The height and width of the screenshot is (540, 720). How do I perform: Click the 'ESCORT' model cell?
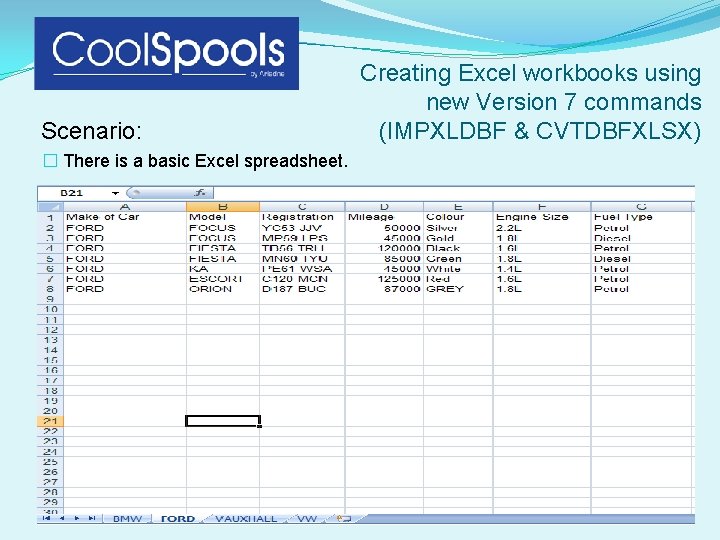pos(223,279)
